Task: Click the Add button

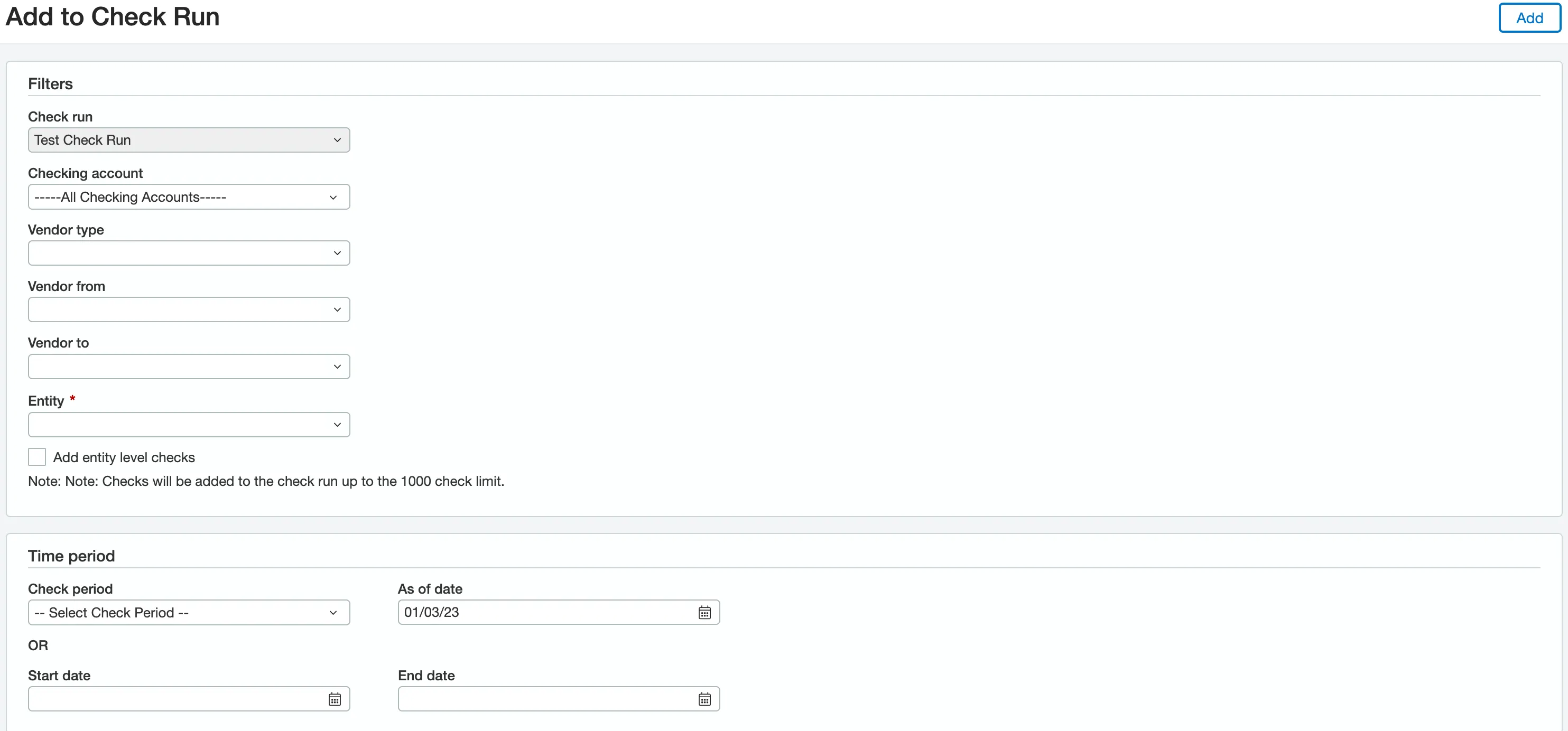Action: click(1529, 17)
